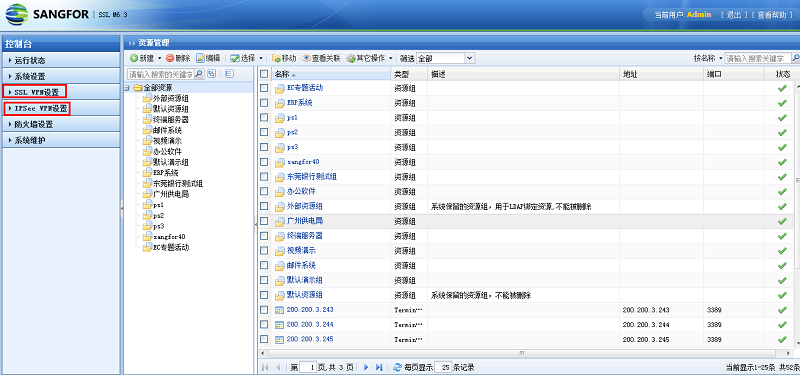
Task: Click the magnifier for the 按名称 search field
Action: coord(795,58)
